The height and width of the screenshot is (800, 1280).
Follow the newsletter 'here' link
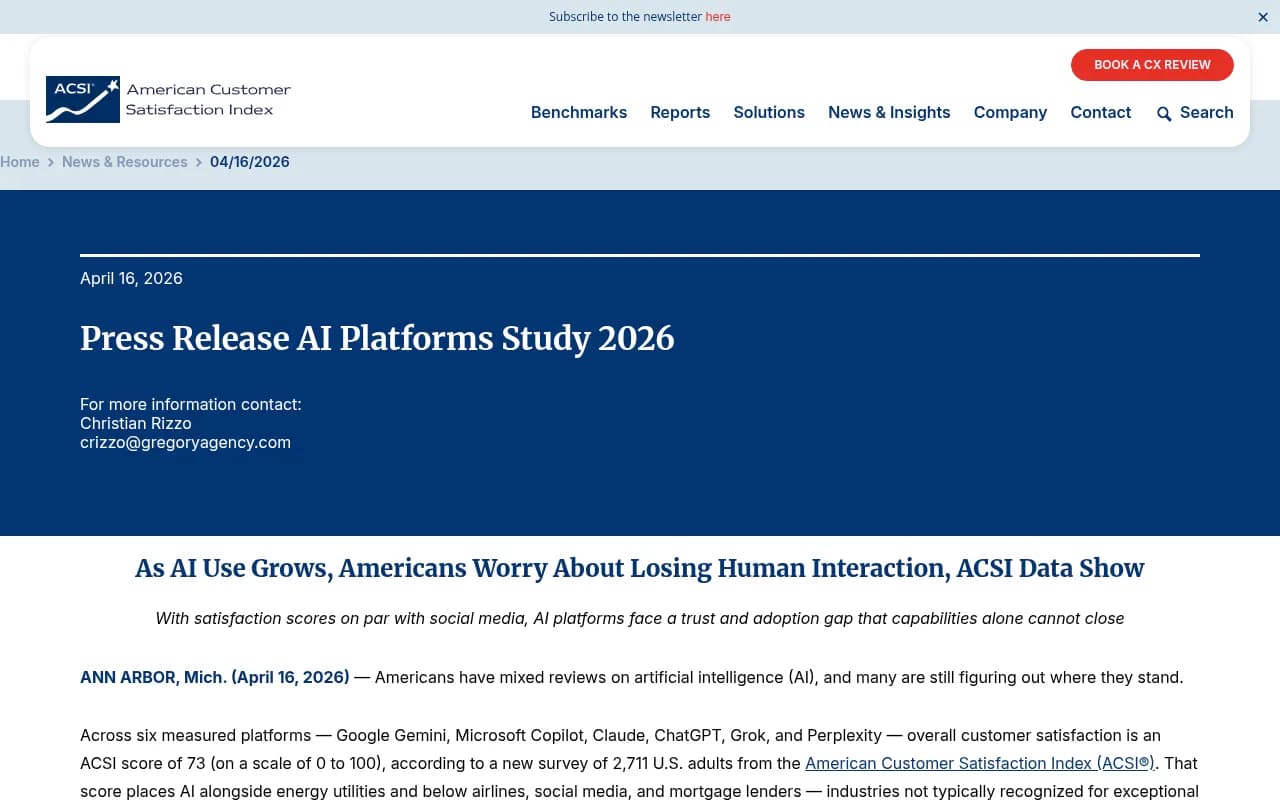coord(718,17)
